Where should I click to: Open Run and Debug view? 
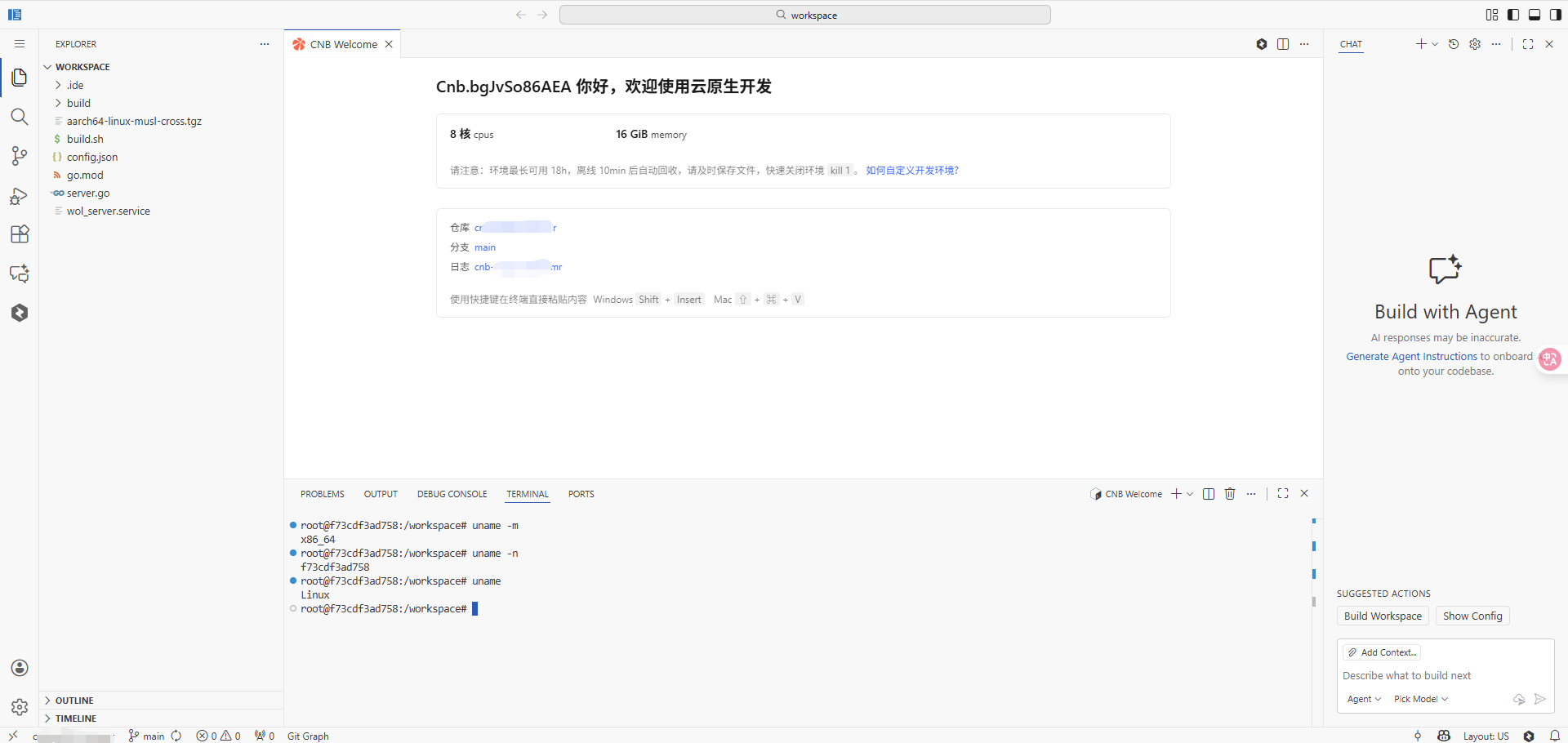[20, 196]
